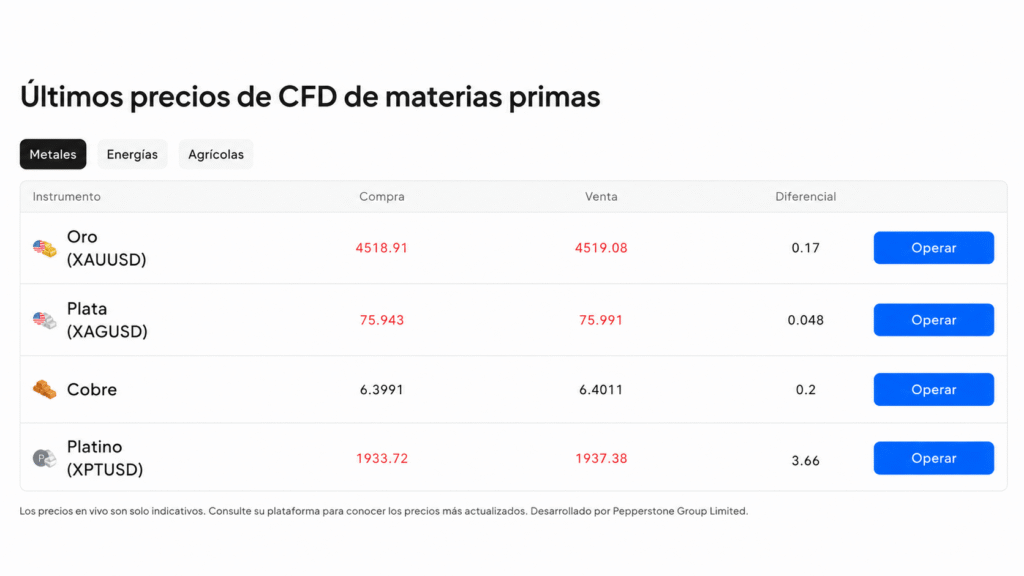Viewport: 1024px width, 576px height.
Task: Click the silver bars icon for Plata
Action: click(x=44, y=320)
